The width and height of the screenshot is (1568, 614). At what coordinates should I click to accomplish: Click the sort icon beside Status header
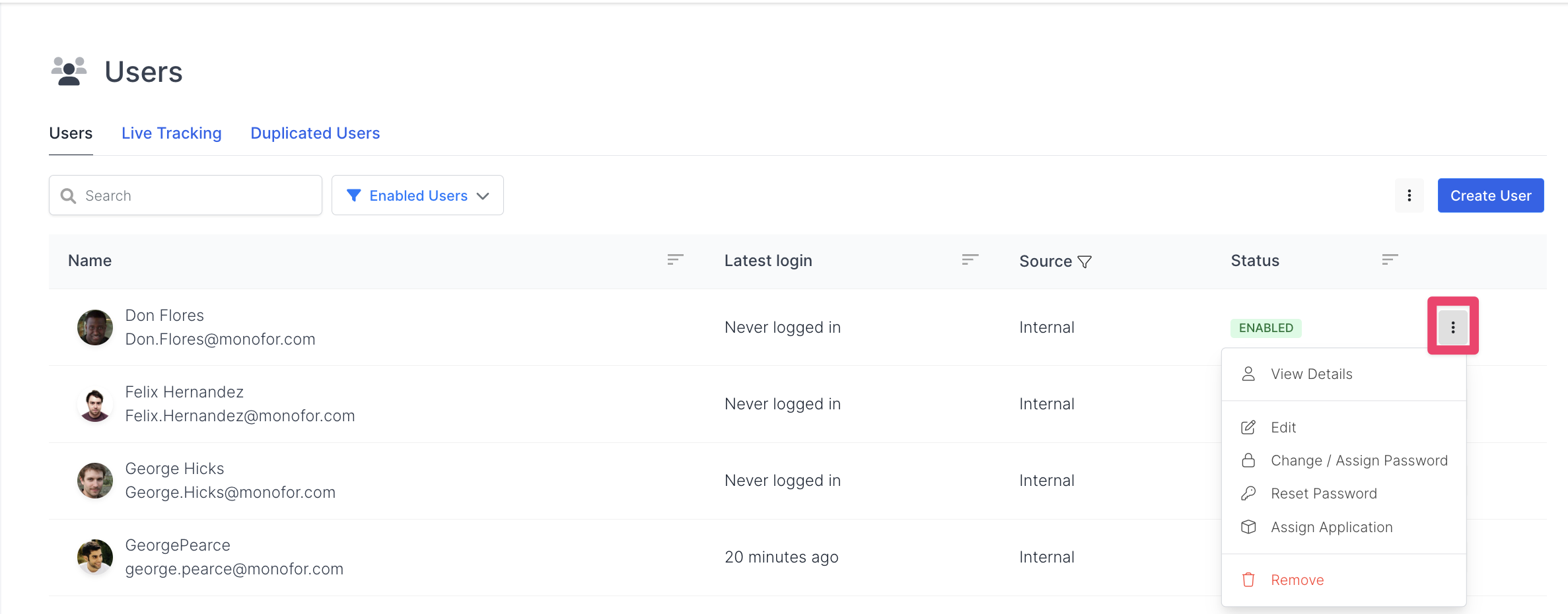coord(1390,260)
